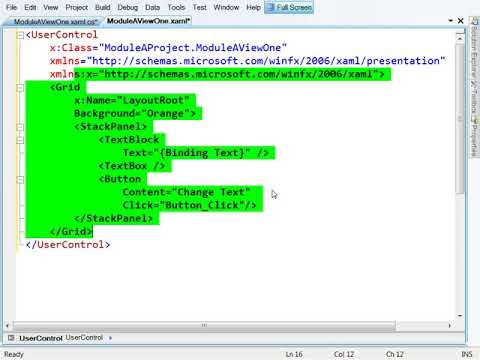This screenshot has width=480, height=360.
Task: Click the vertical scrollbar down arrow
Action: (x=460, y=315)
